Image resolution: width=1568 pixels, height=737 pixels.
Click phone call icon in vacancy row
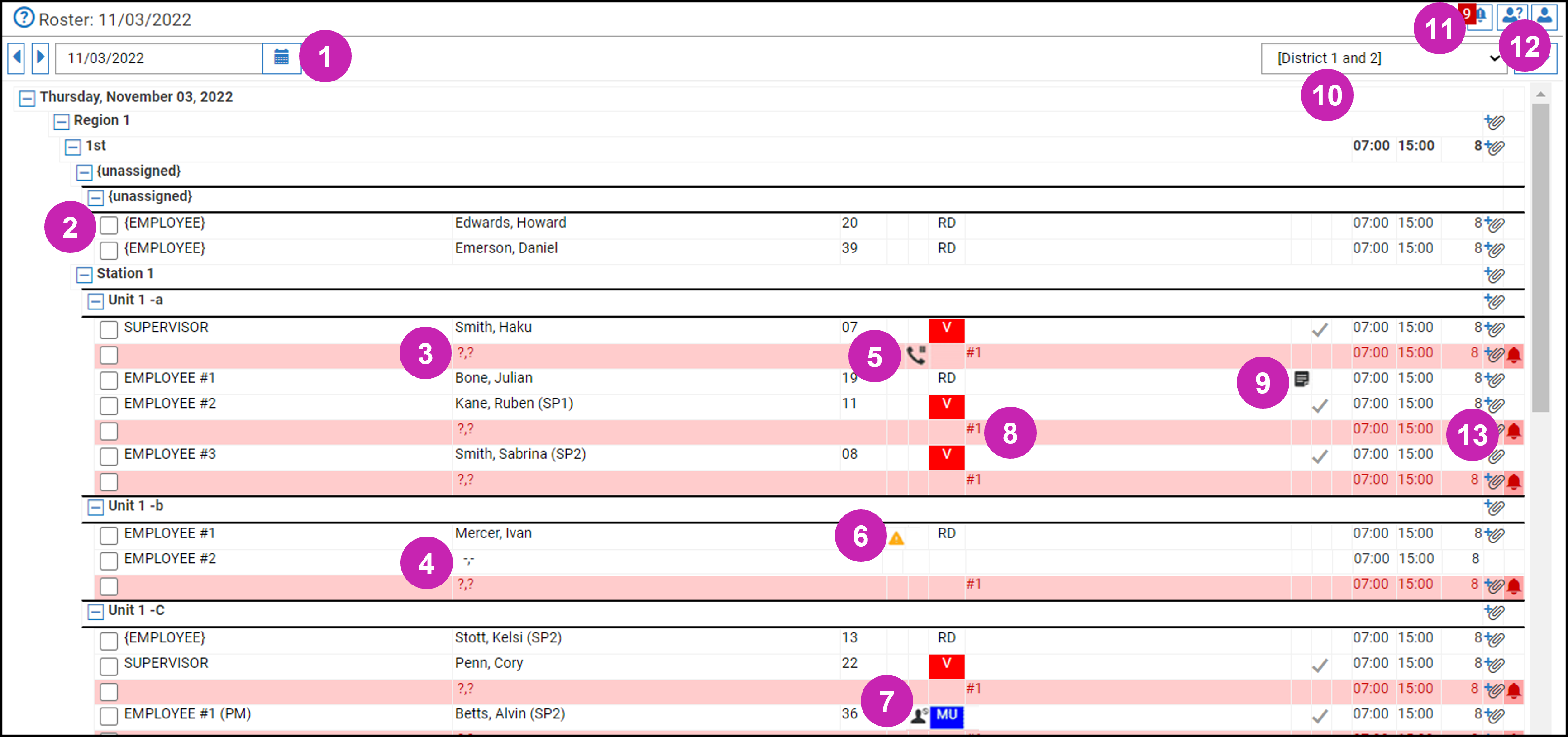tap(917, 354)
